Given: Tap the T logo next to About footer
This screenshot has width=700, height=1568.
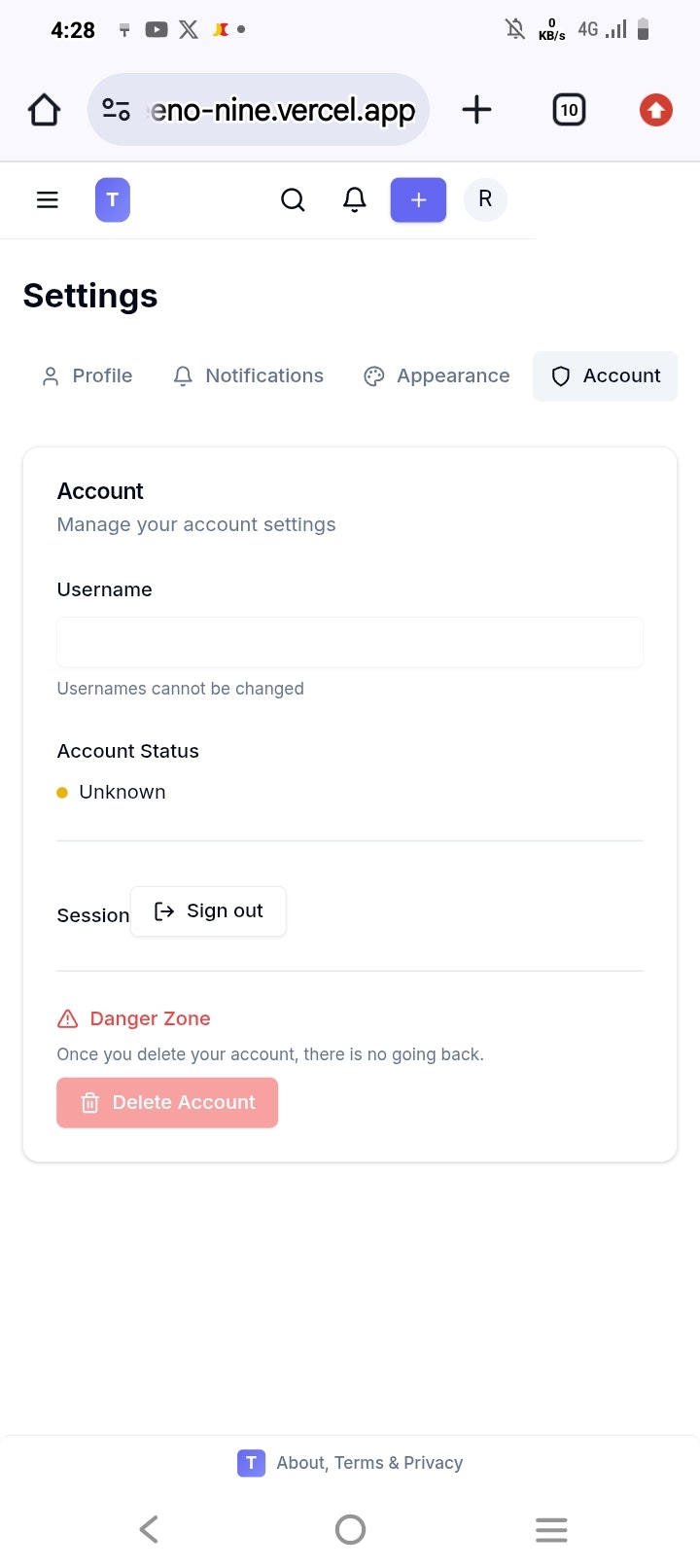Looking at the screenshot, I should 251,1462.
